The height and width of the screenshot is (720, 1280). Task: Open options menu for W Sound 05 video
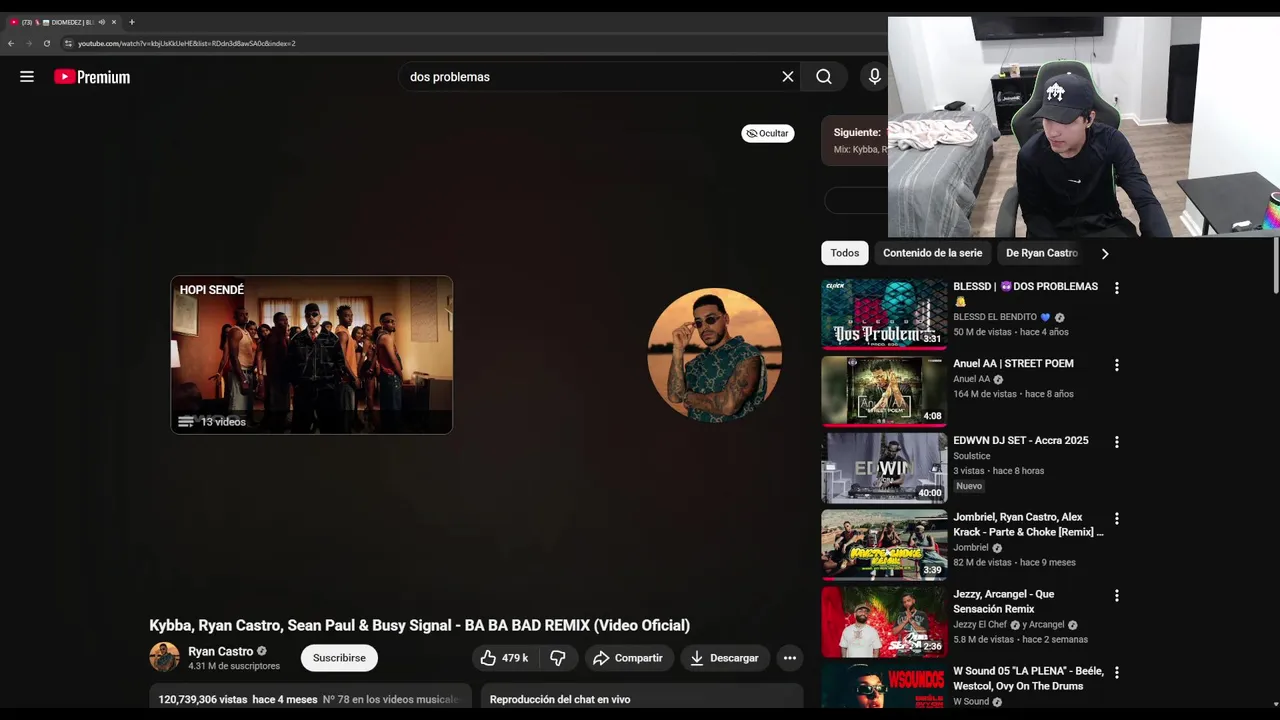click(x=1116, y=673)
